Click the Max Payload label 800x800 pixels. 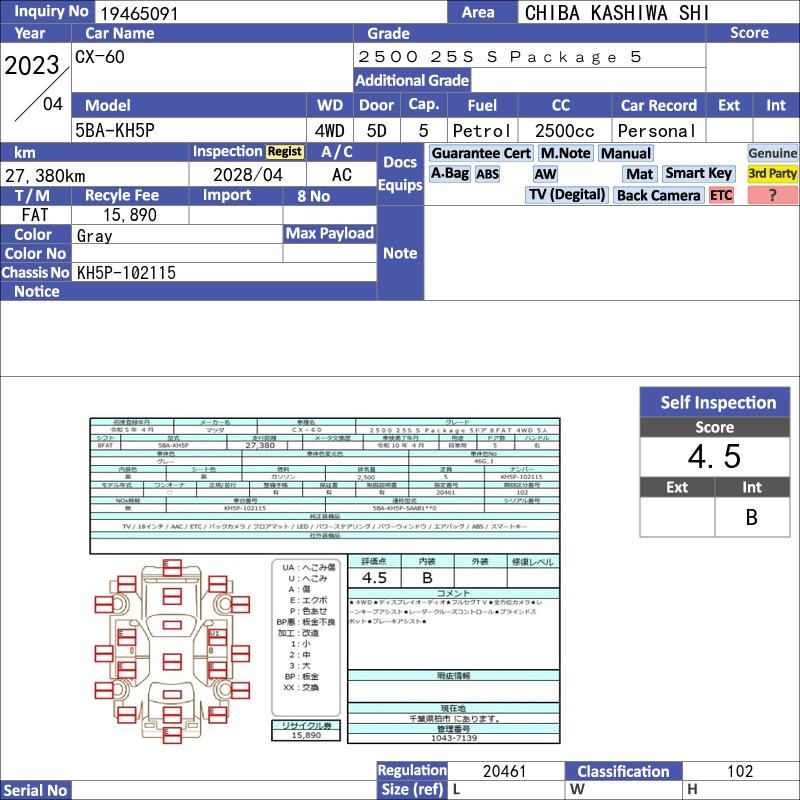coord(330,234)
